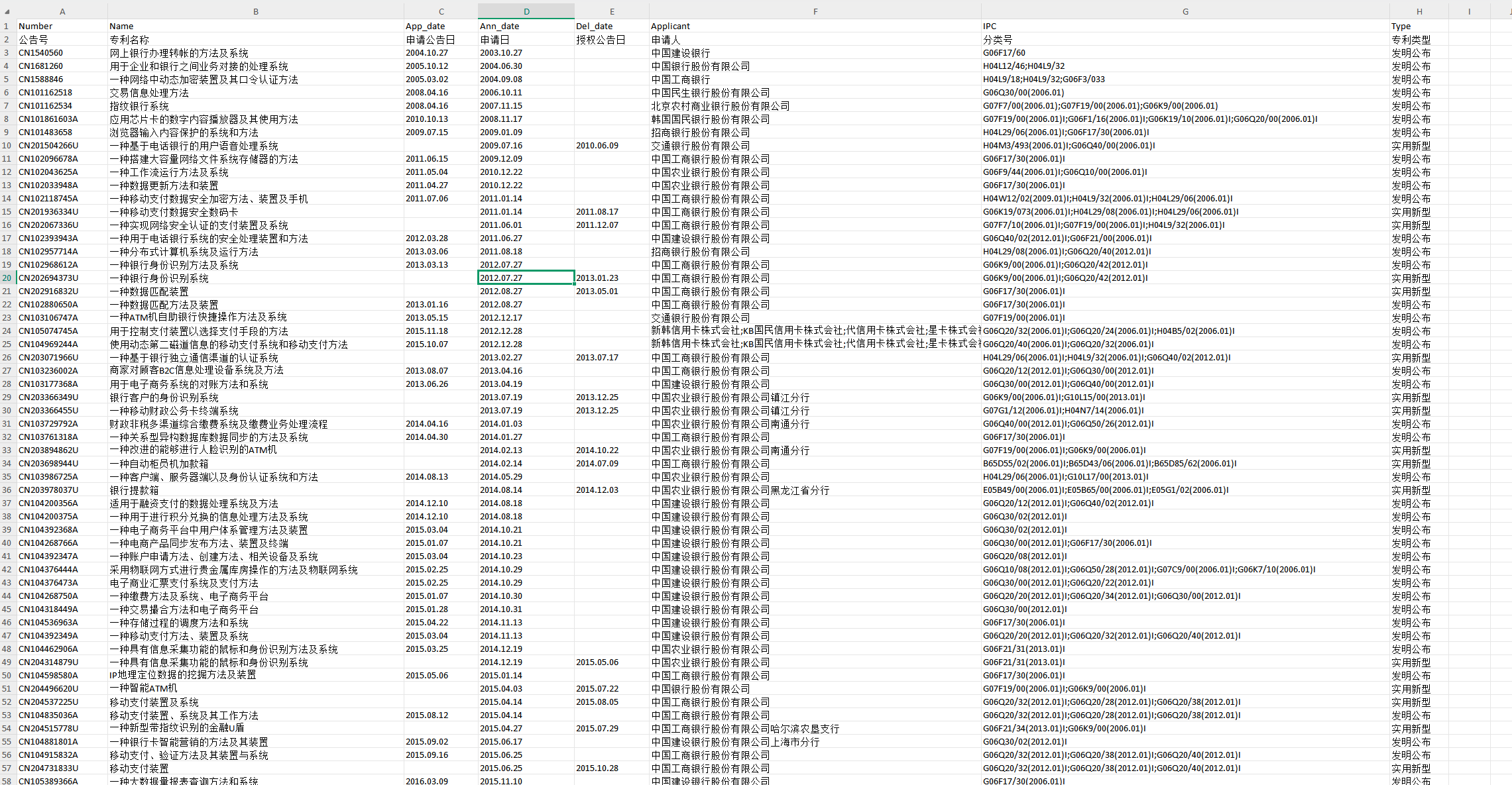Click cell with 中国民生银行股份有限公司
The width and height of the screenshot is (1512, 785).
point(711,92)
